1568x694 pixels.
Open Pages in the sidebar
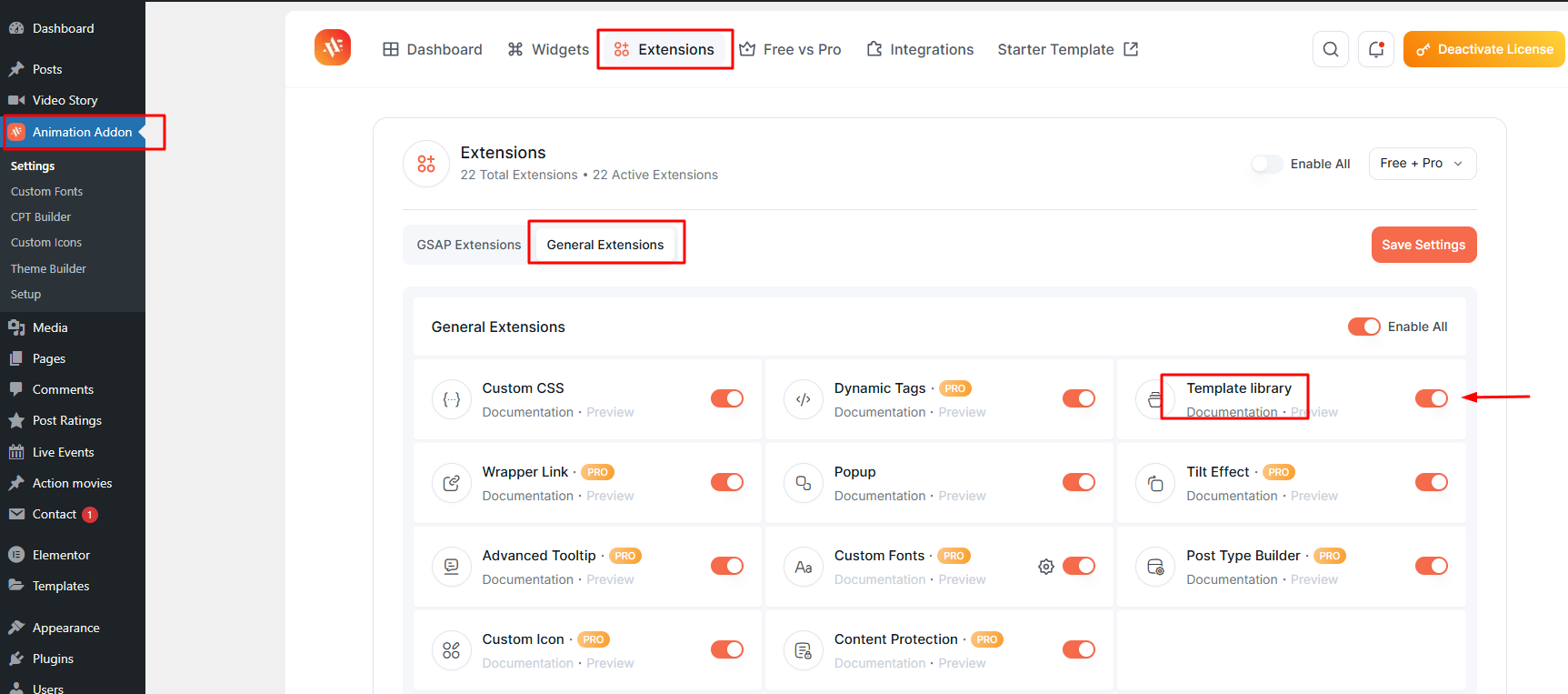[x=73, y=358]
